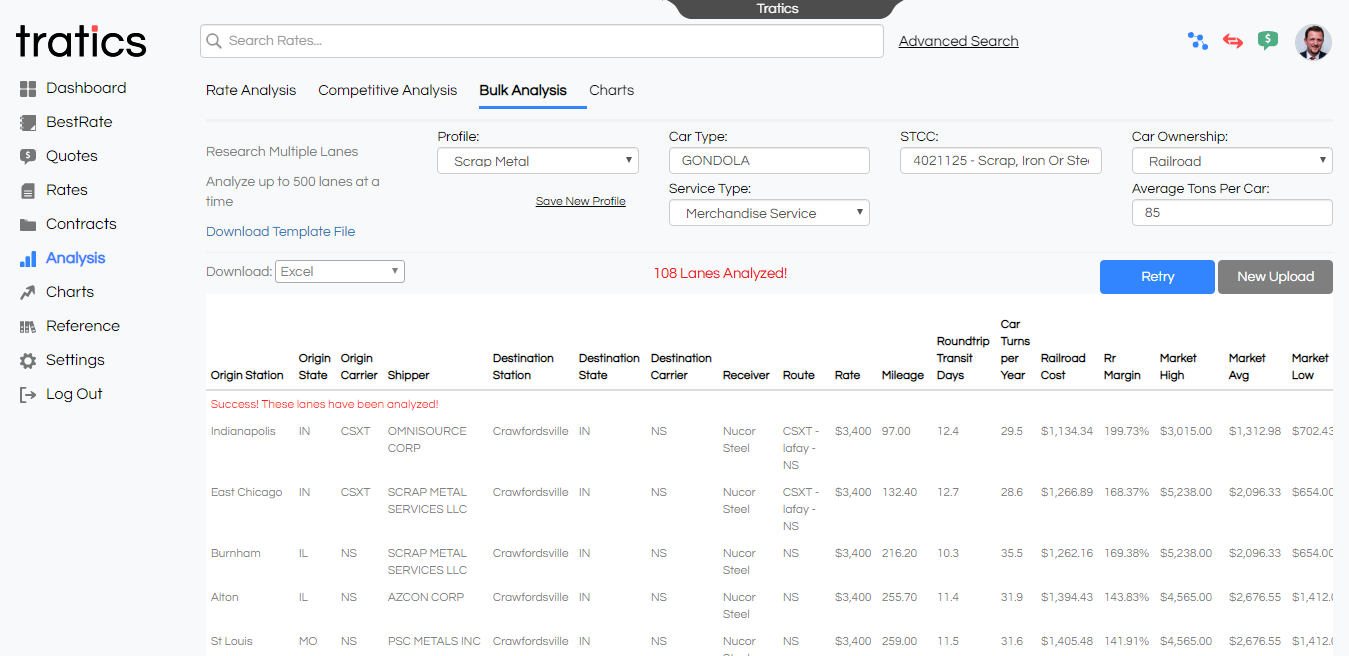Open Contracts via its folder icon
The width and height of the screenshot is (1349, 656).
(x=28, y=225)
